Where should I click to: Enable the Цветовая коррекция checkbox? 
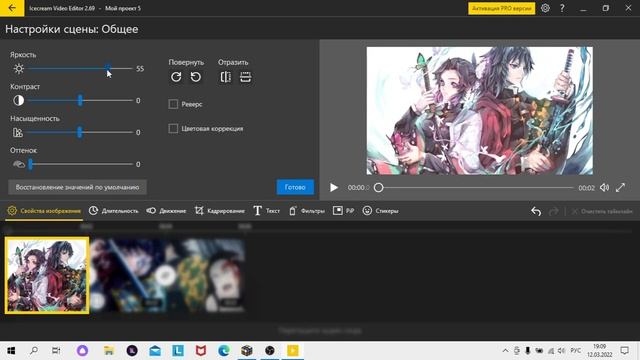pyautogui.click(x=173, y=129)
